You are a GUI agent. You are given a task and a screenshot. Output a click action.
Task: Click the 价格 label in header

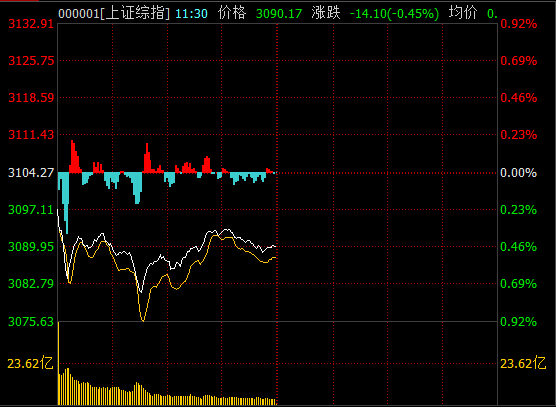click(x=232, y=13)
